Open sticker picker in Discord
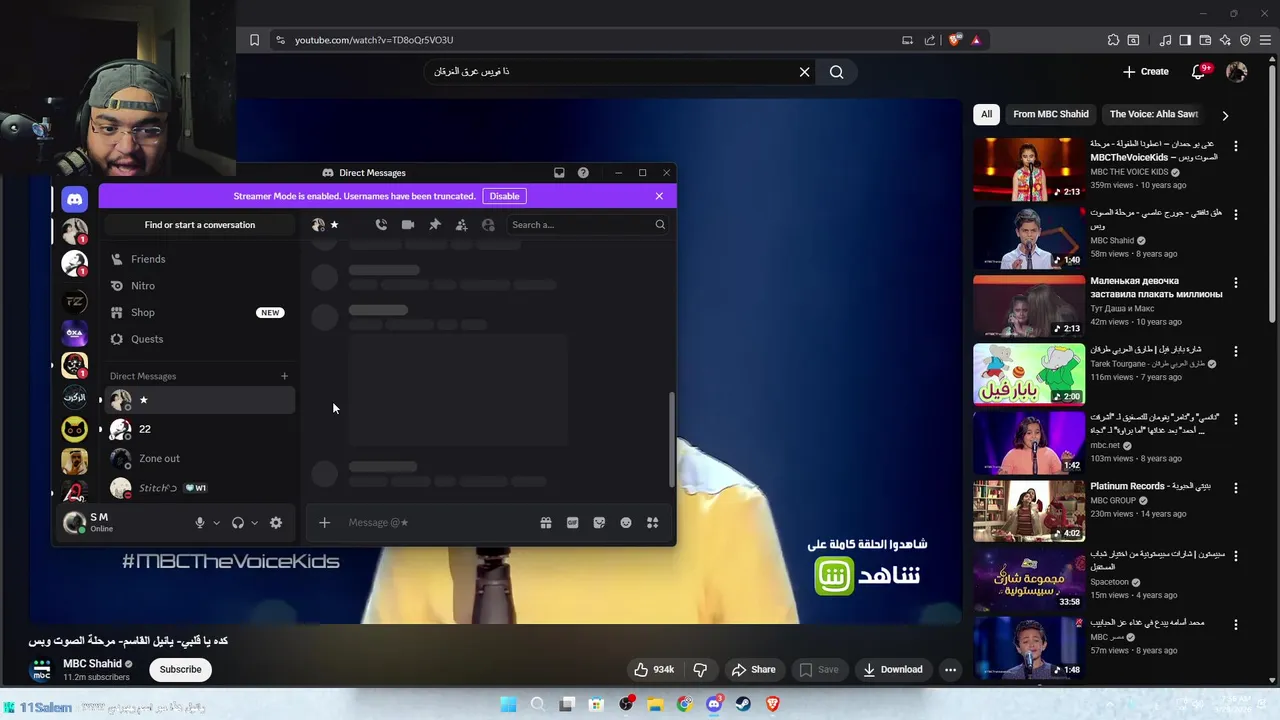This screenshot has height=720, width=1280. 599,522
